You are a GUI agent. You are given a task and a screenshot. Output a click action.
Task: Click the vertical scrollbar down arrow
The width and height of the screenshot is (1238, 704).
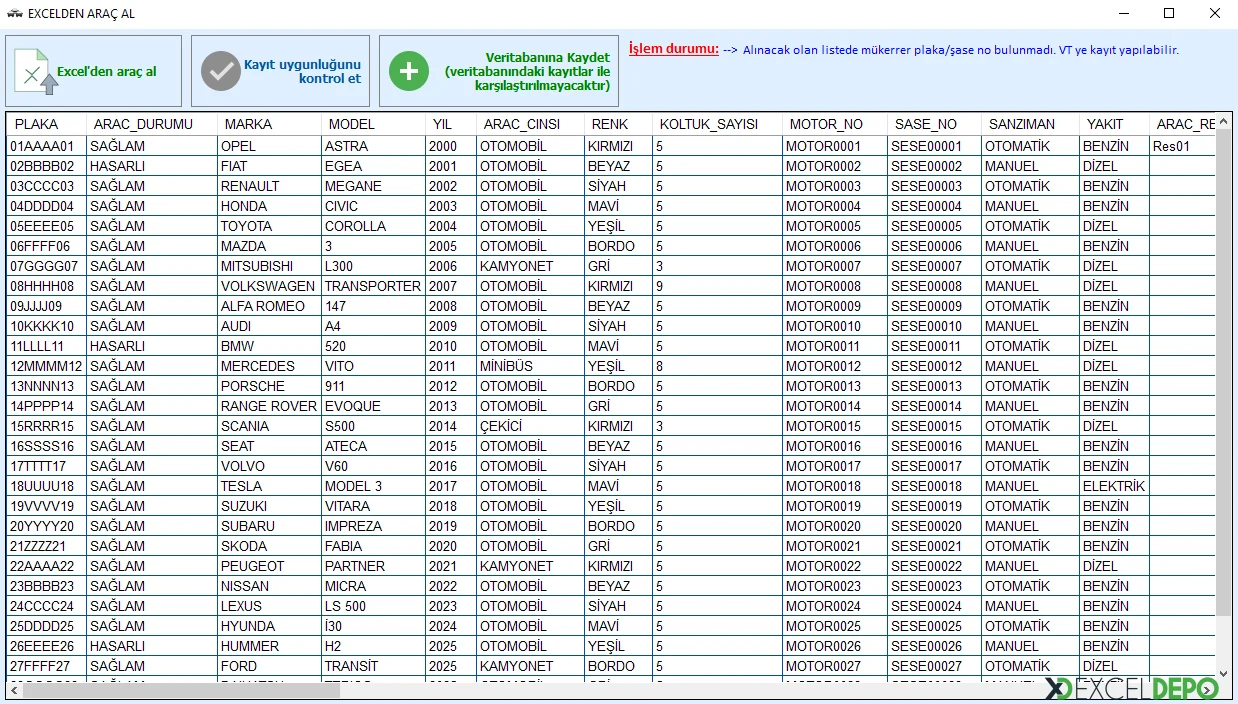tap(1225, 673)
